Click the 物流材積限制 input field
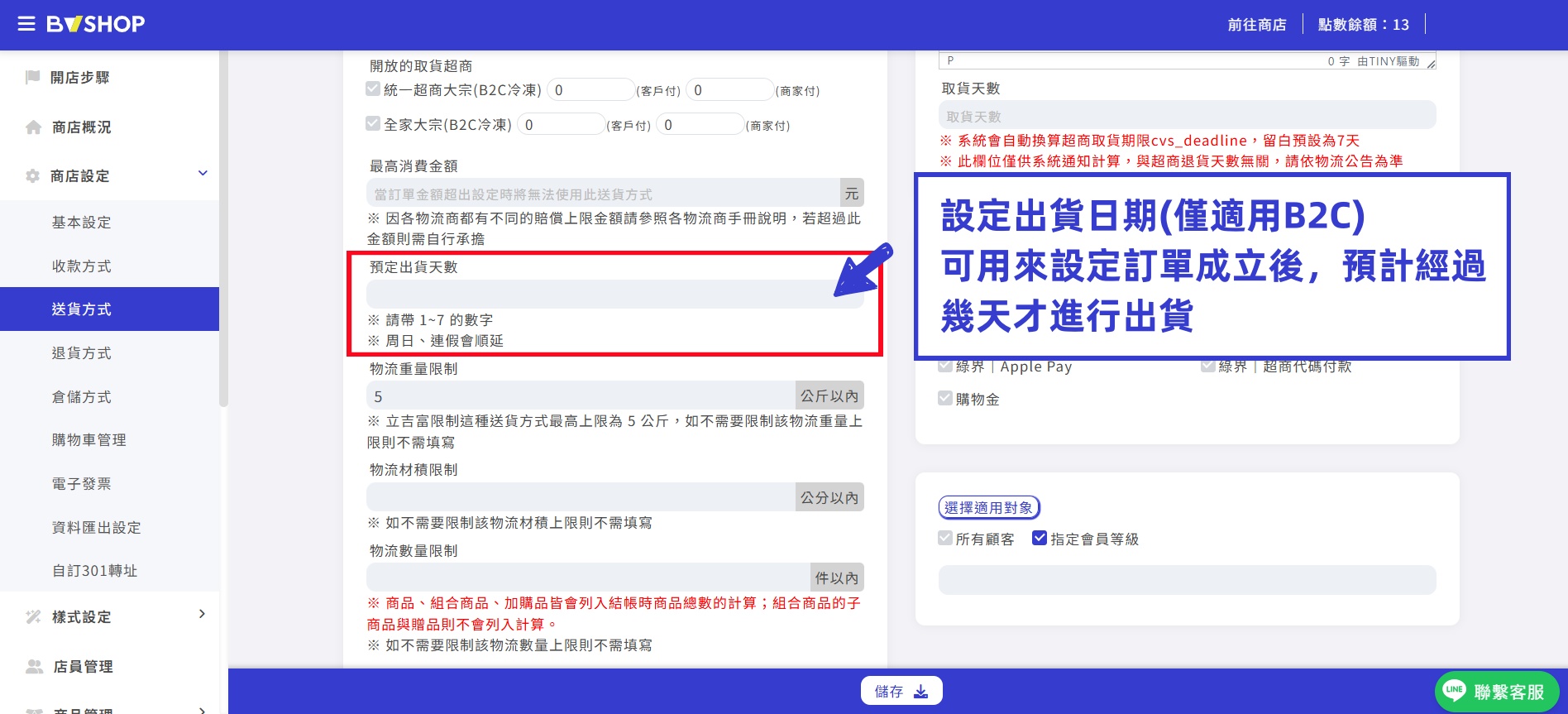The image size is (1568, 714). pyautogui.click(x=581, y=497)
